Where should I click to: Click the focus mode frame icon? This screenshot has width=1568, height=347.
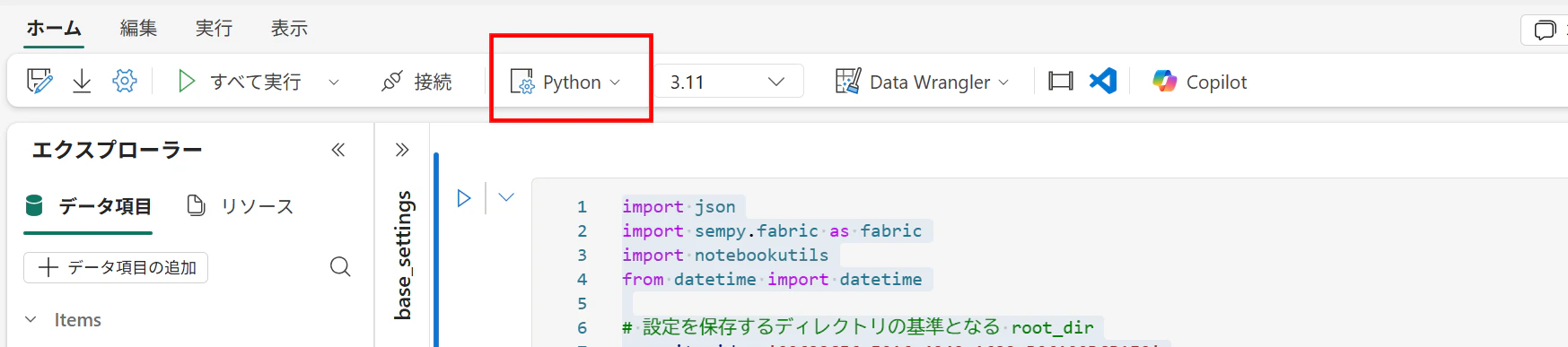point(1061,82)
